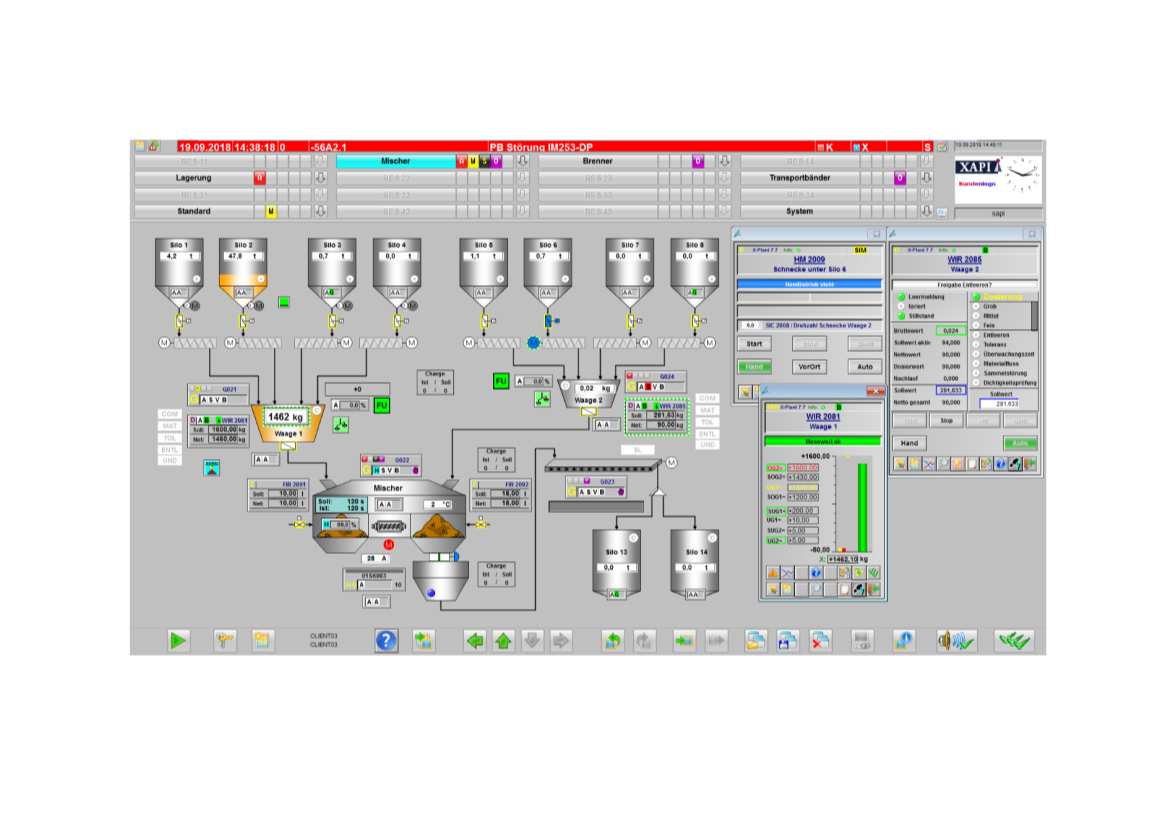1172x833 pixels.
Task: Click the key login icon in bottom toolbar
Action: [x=225, y=641]
